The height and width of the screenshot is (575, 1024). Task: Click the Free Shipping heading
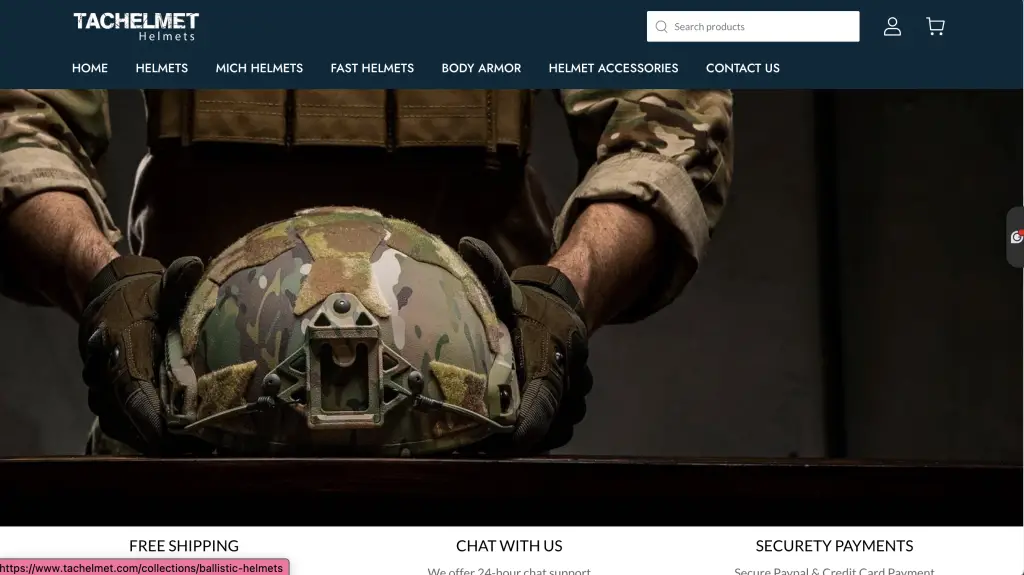[x=184, y=546]
